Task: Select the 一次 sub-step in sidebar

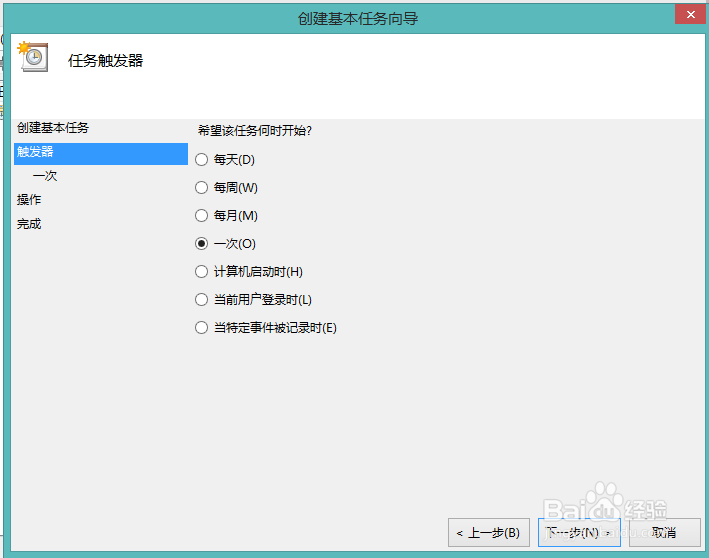Action: [x=45, y=176]
